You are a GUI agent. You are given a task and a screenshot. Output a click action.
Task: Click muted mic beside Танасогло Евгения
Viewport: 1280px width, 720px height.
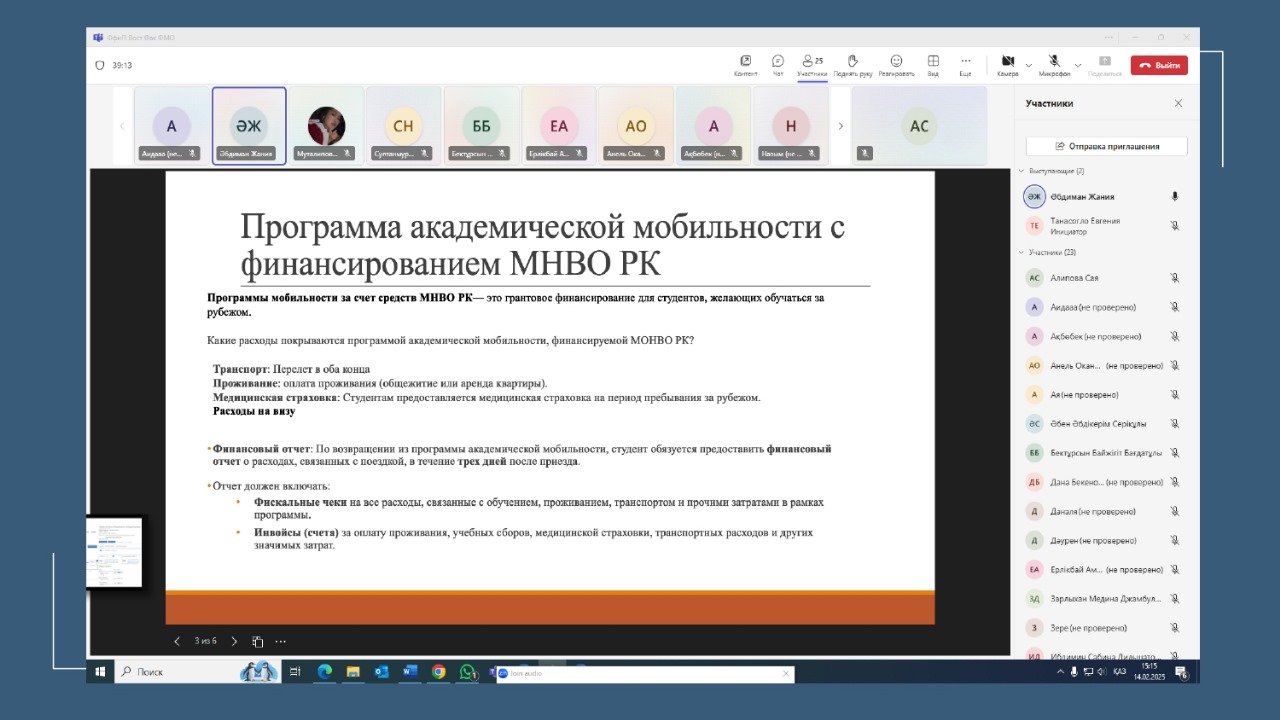point(1175,226)
